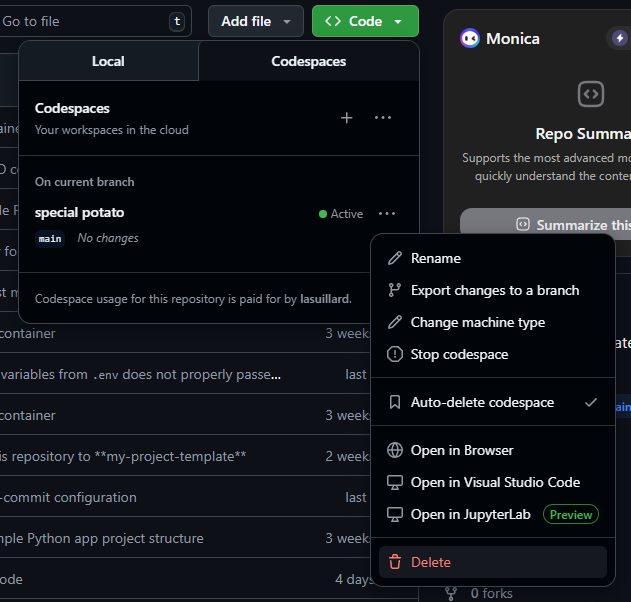Open the Codespaces header ellipsis menu

pos(383,118)
